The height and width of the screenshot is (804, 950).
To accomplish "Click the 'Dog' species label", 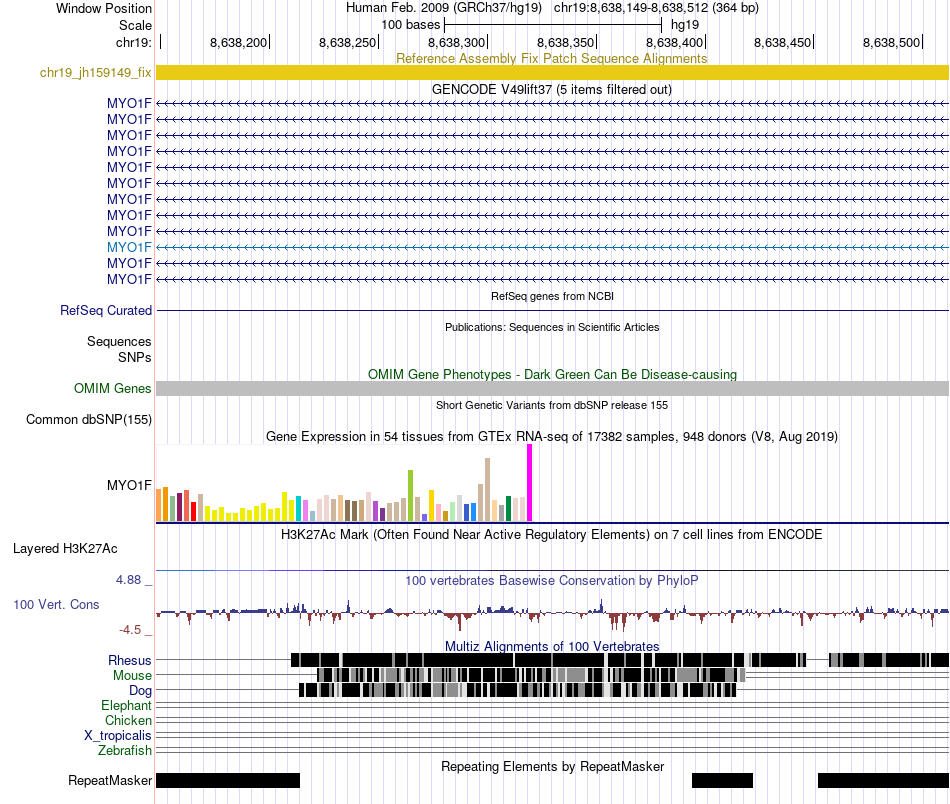I will (x=140, y=691).
